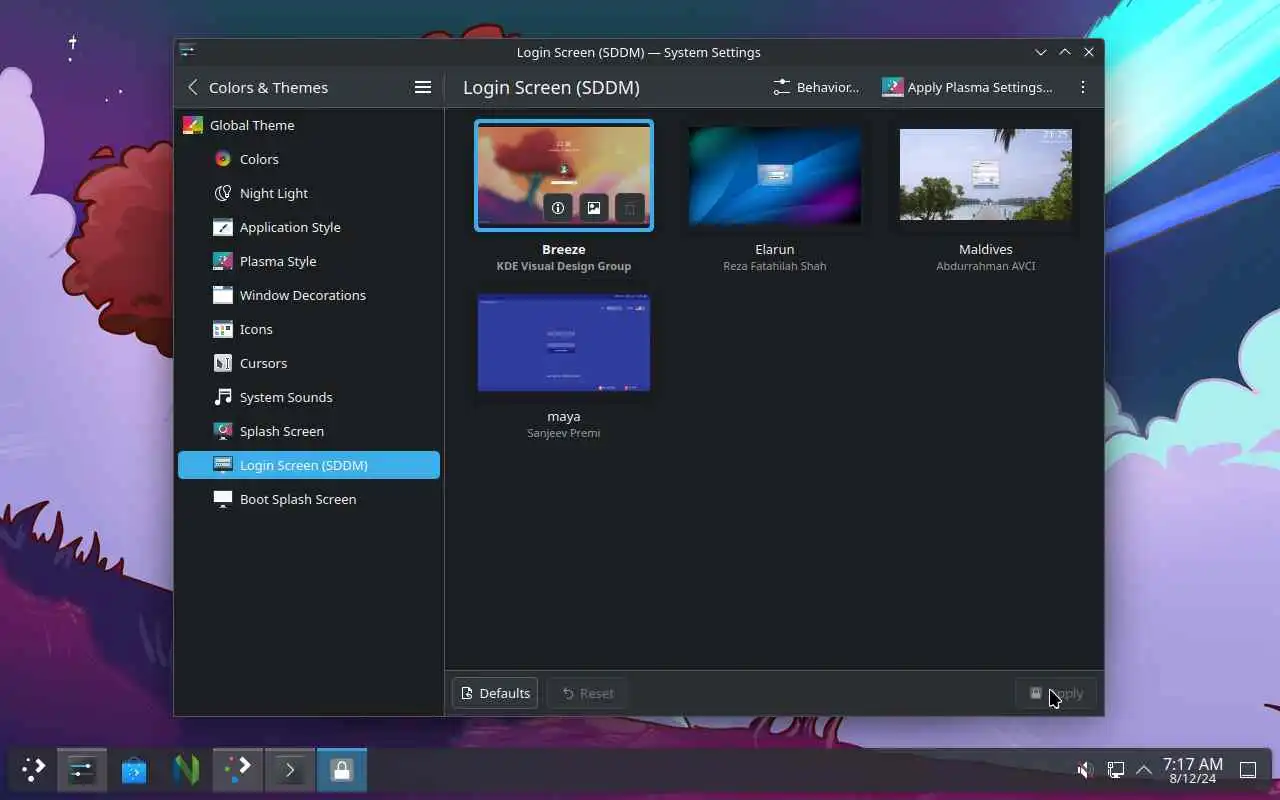
Task: Go to Application Style page
Action: point(308,227)
